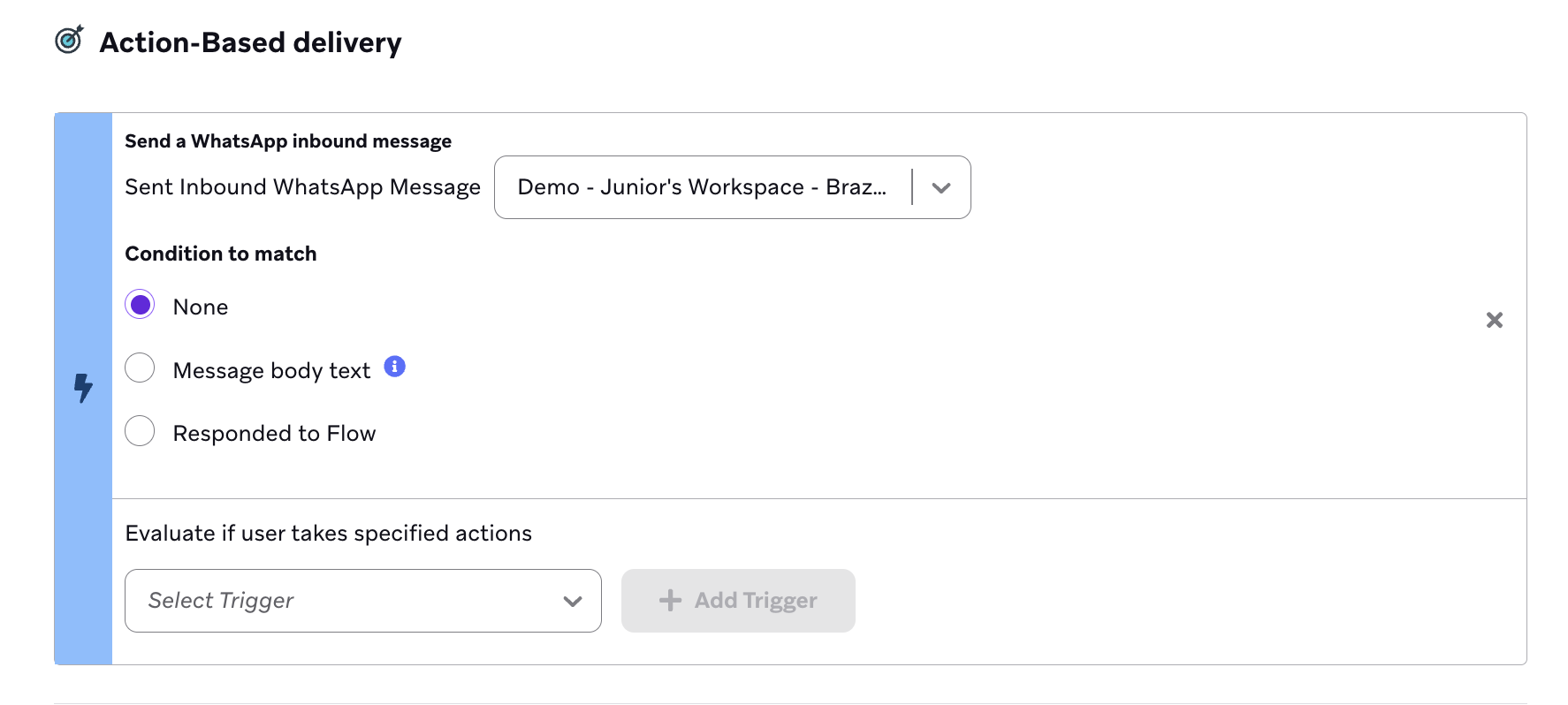
Task: Click the "Condition to match" heading
Action: point(221,254)
